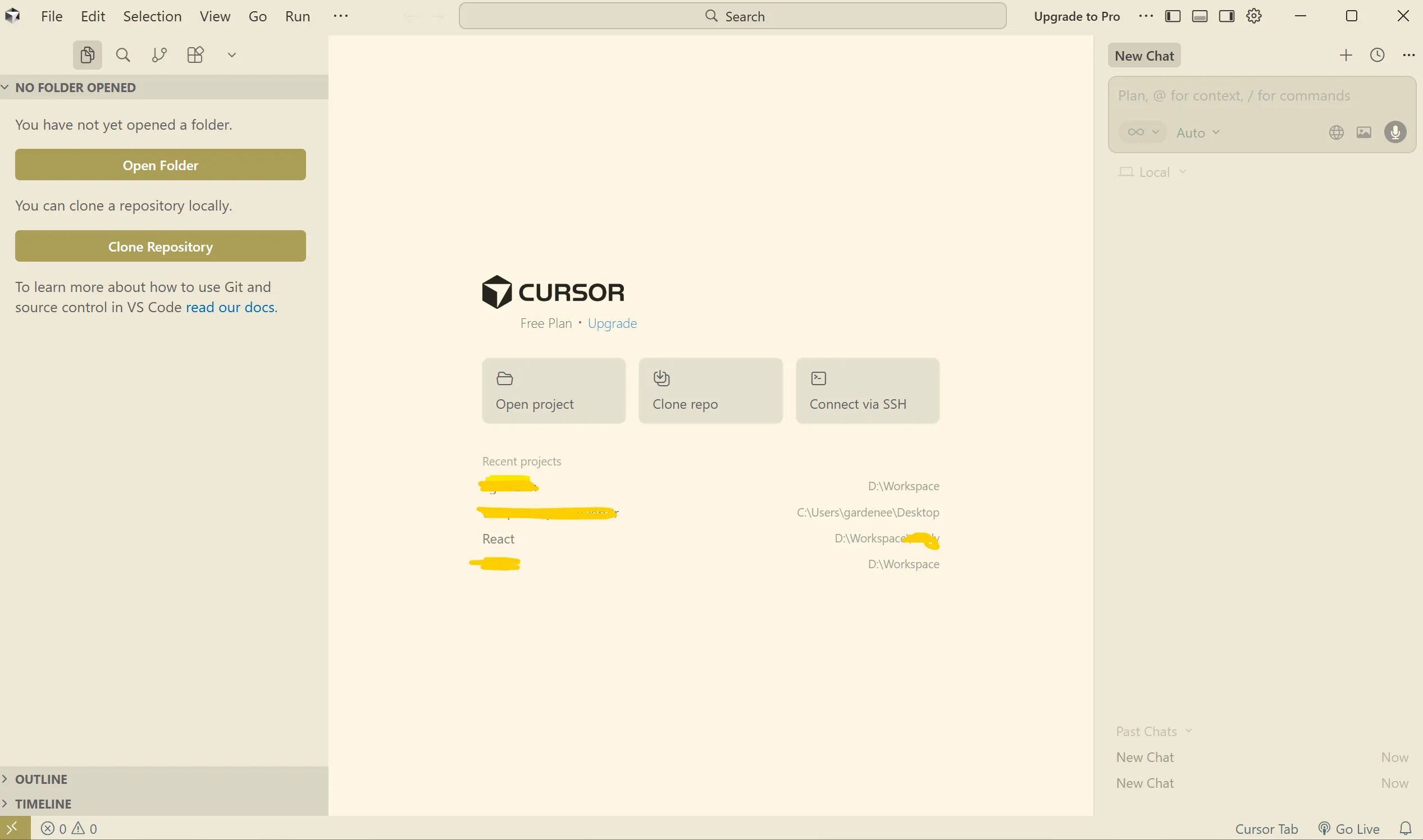Click the Upgrade link under the Cursor logo
Screen dimensions: 1423x840
click(x=613, y=323)
